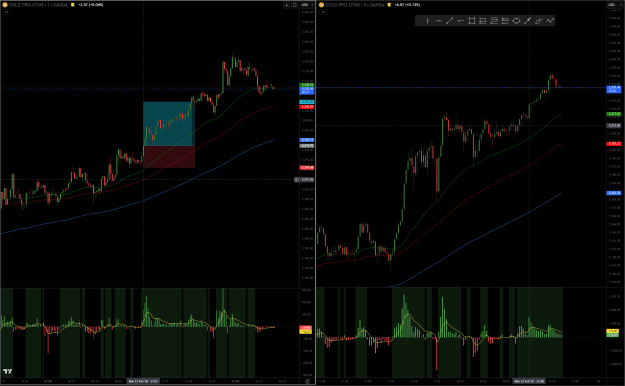Select the brush drawing tool
Image resolution: width=625 pixels, height=386 pixels.
pyautogui.click(x=539, y=21)
